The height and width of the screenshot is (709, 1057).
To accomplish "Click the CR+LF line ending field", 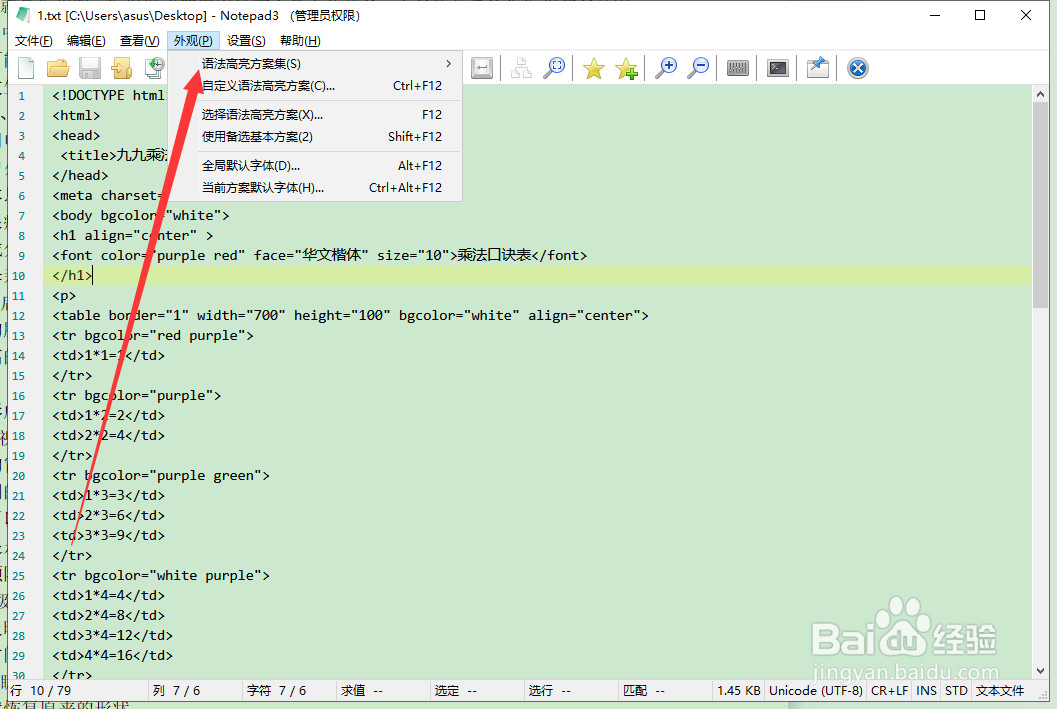I will pyautogui.click(x=889, y=691).
